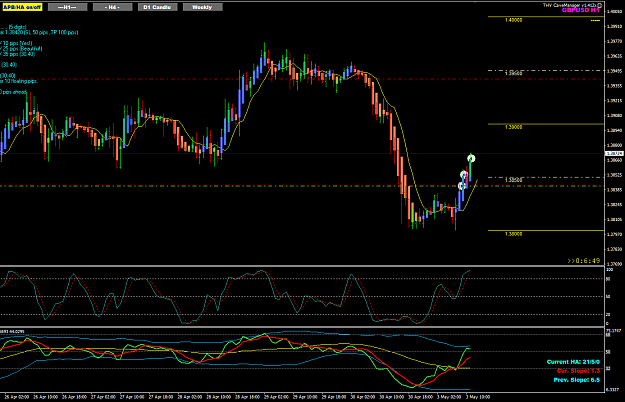The width and height of the screenshot is (625, 402).
Task: Click the current price tag on price axis
Action: tap(614, 154)
